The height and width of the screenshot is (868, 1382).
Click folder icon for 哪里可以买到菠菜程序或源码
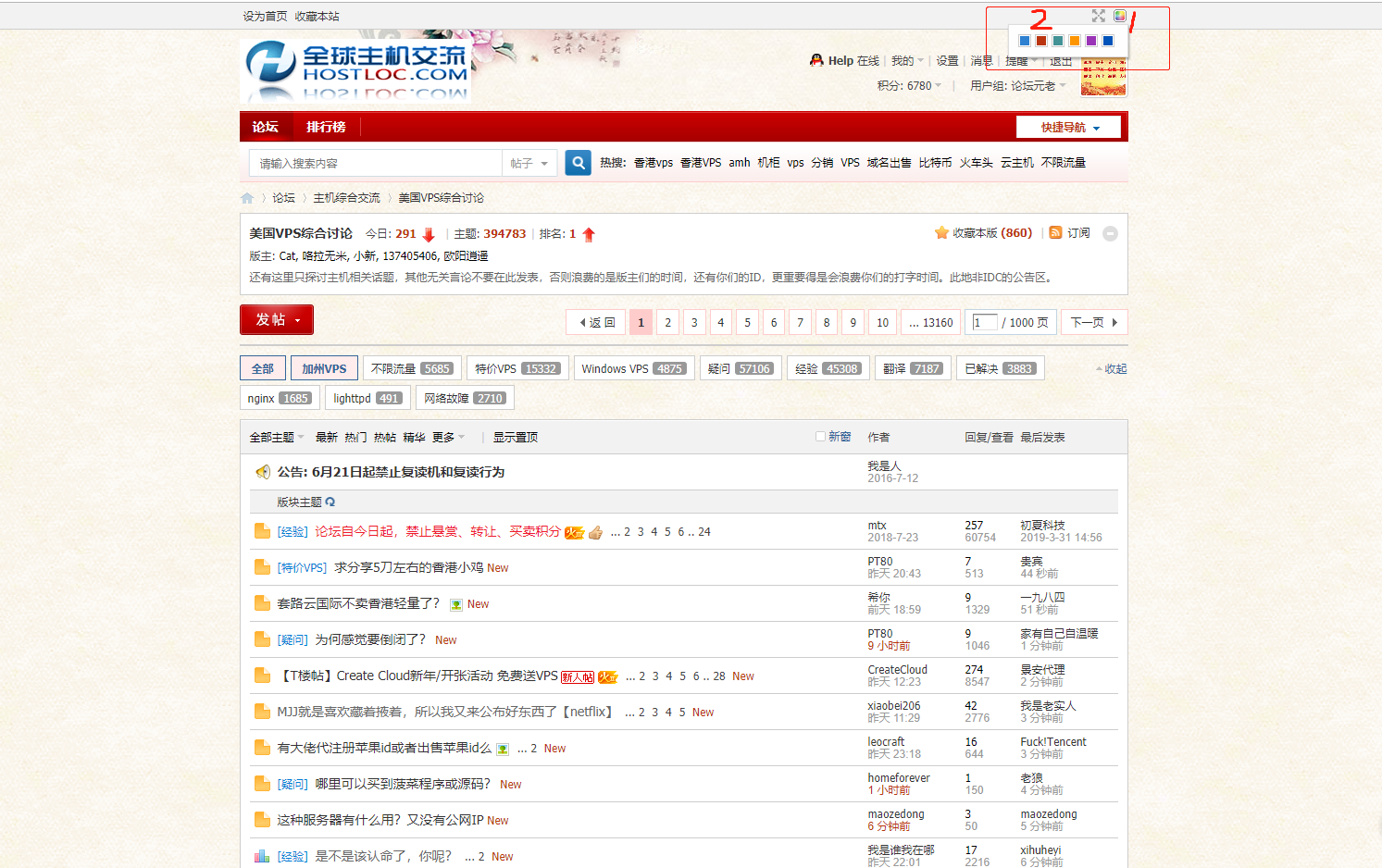(x=262, y=784)
